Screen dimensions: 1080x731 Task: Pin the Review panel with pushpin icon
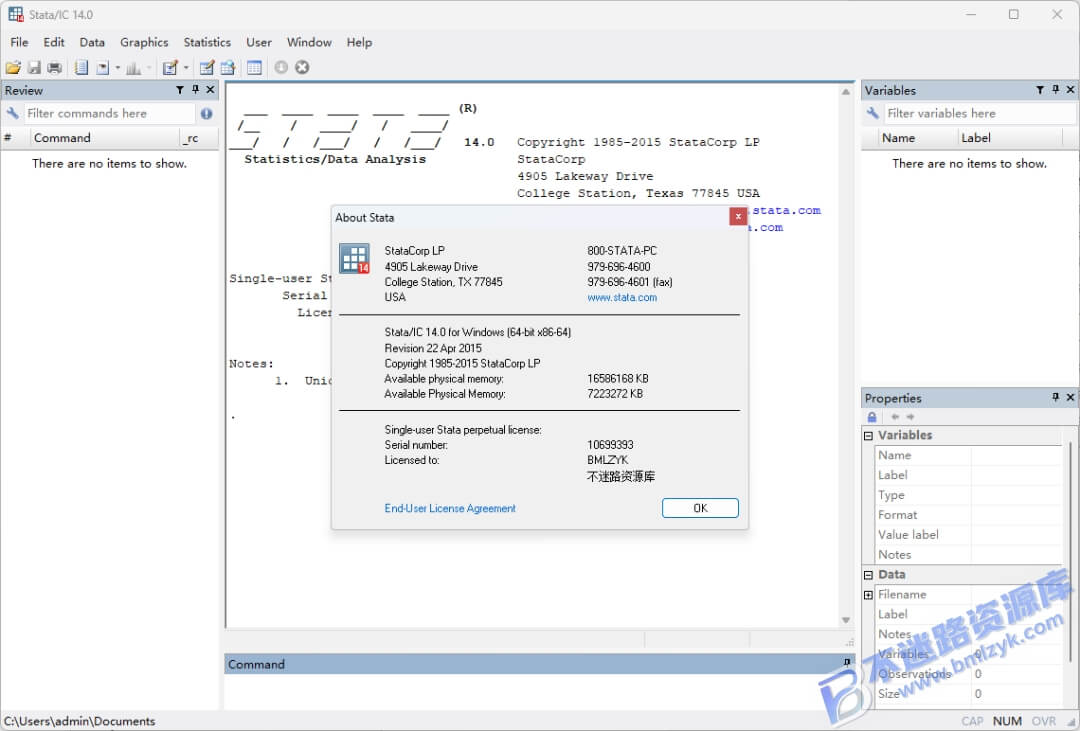(x=196, y=90)
